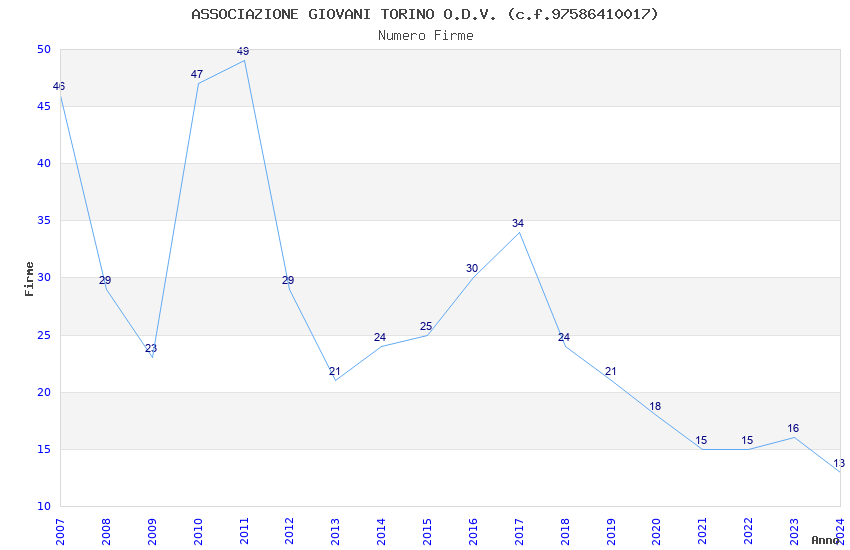The image size is (850, 550).
Task: Click the 2015 data label 25
Action: click(426, 326)
